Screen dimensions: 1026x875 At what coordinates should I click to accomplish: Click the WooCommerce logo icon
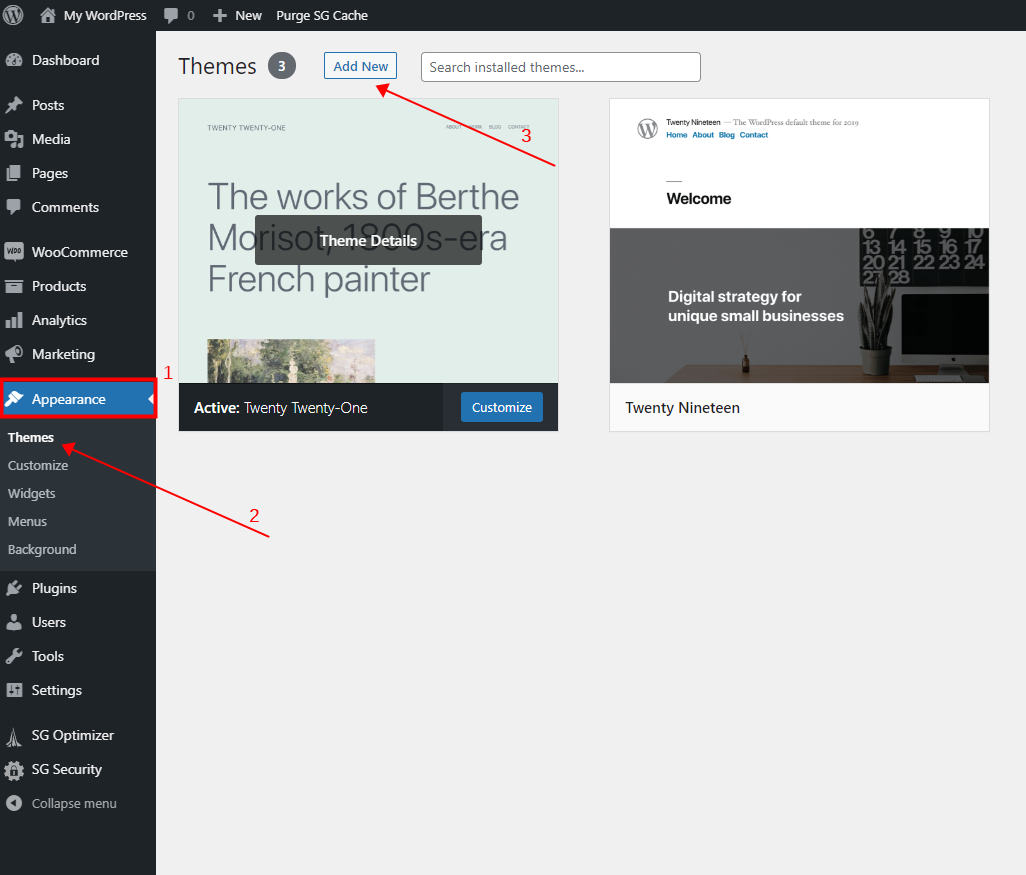pyautogui.click(x=14, y=252)
